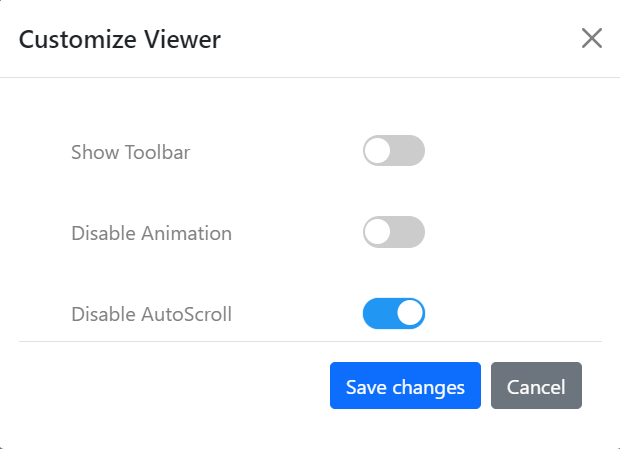
Task: Click the X icon in the dialog header
Action: click(592, 39)
